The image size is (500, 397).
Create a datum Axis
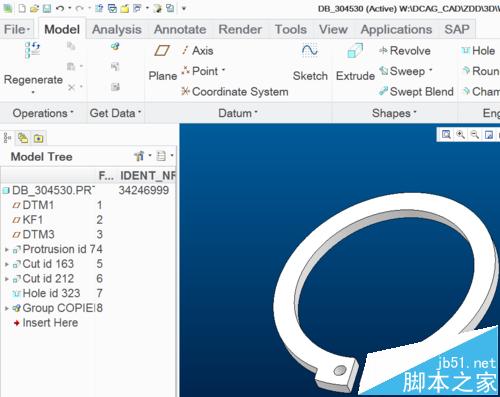[197, 51]
